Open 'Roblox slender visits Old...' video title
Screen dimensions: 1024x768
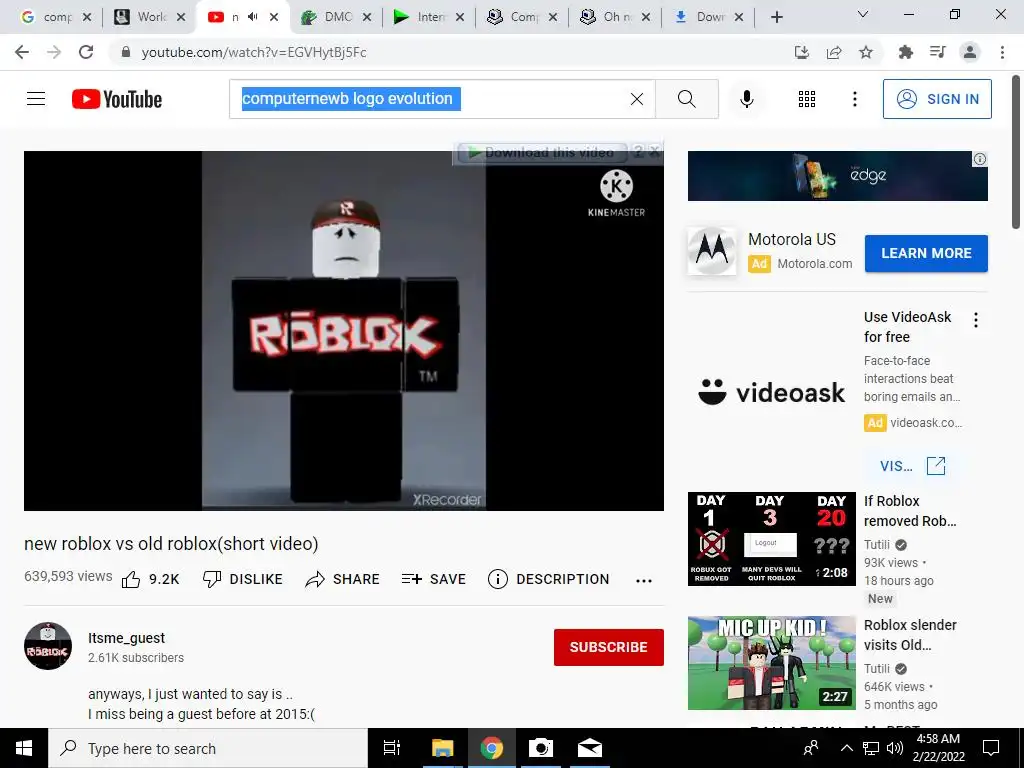pos(910,635)
